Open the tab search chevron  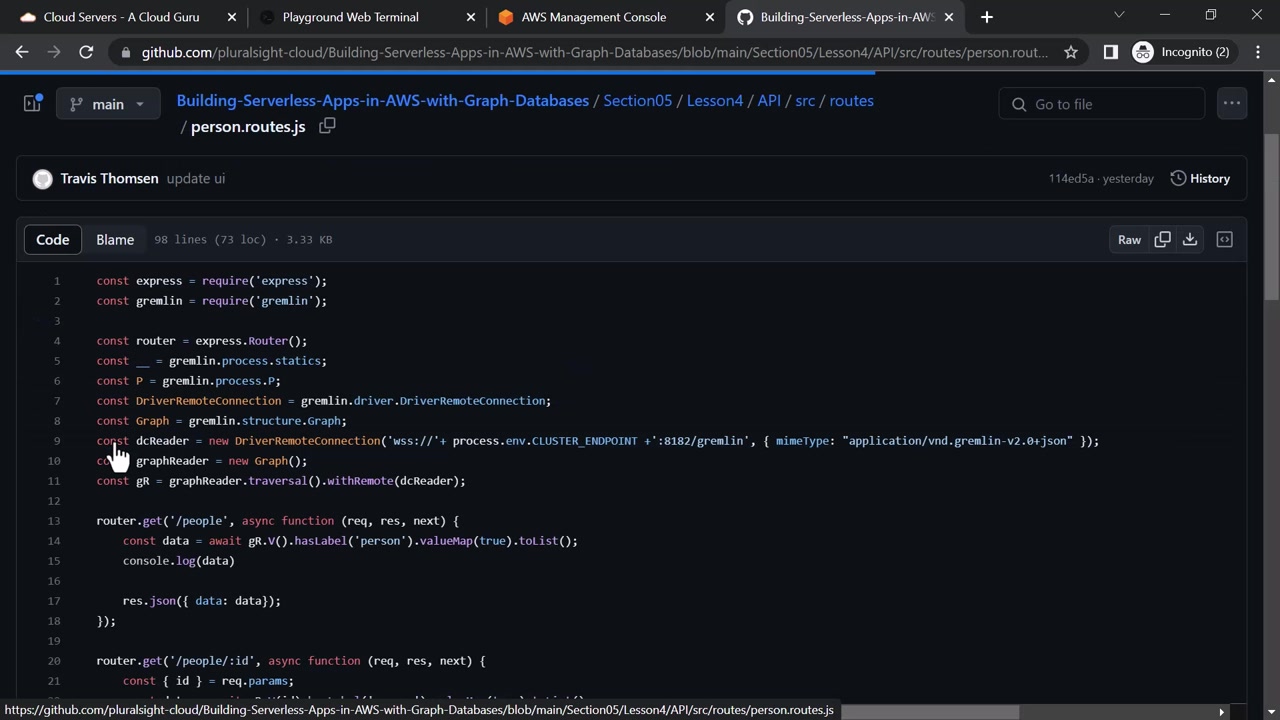(x=1119, y=16)
